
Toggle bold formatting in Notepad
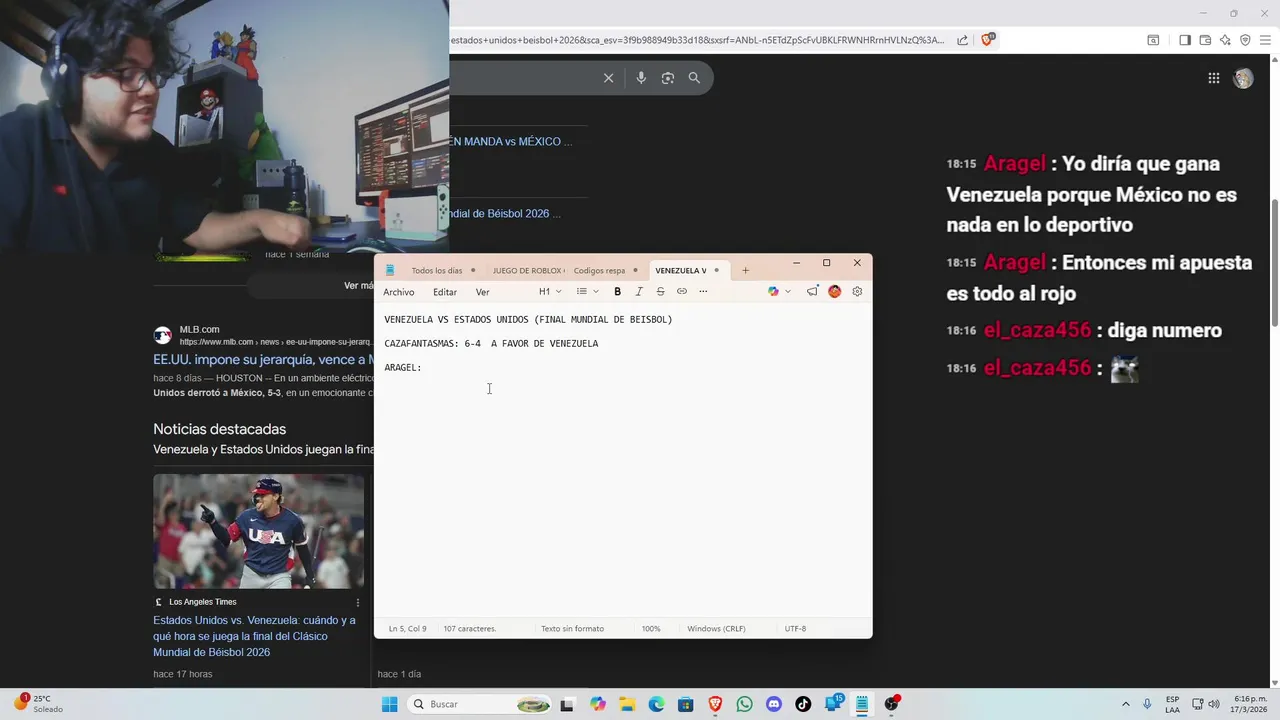tap(617, 292)
